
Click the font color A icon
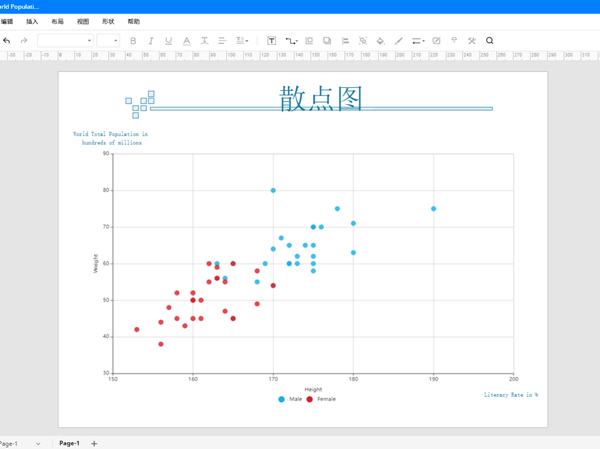click(x=186, y=41)
